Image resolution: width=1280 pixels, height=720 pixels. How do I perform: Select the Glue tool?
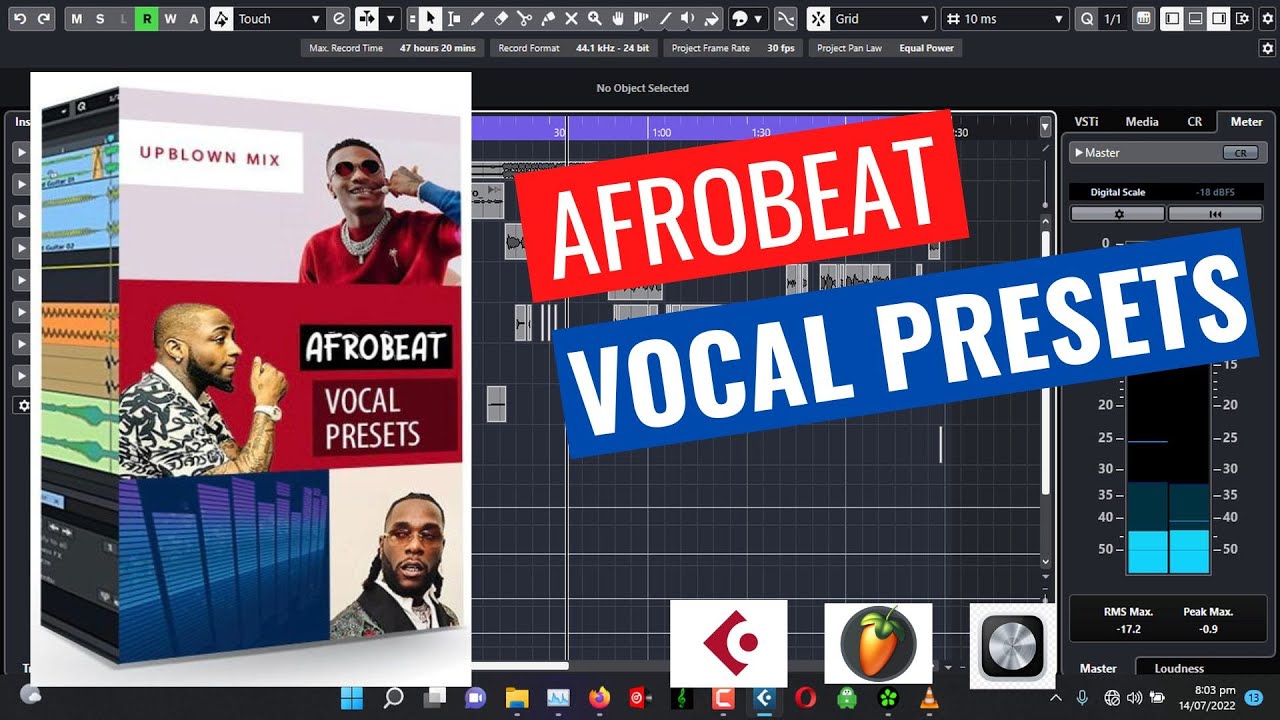(548, 19)
